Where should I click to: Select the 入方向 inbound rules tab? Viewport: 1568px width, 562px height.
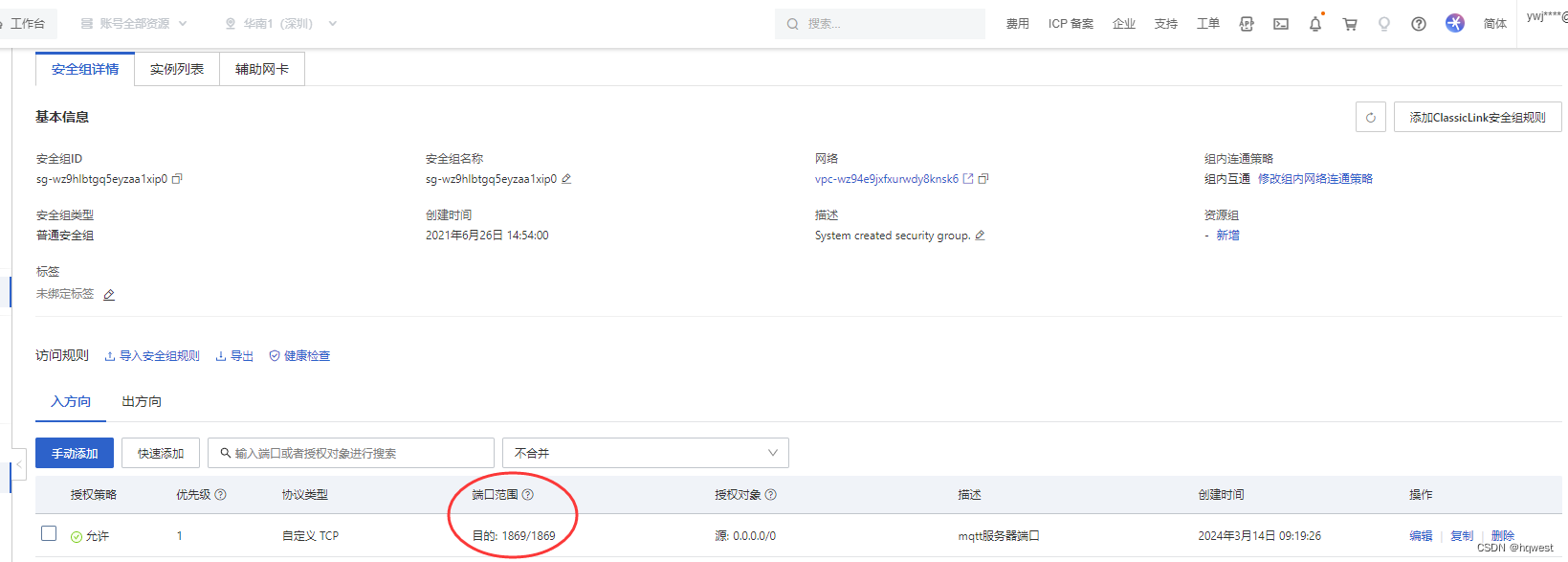tap(71, 402)
